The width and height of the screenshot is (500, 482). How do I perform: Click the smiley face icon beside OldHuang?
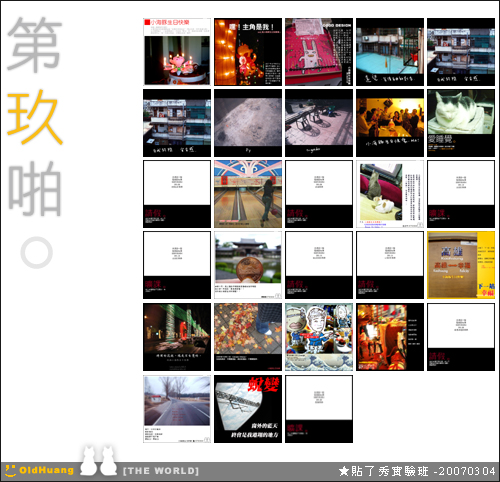point(10,470)
